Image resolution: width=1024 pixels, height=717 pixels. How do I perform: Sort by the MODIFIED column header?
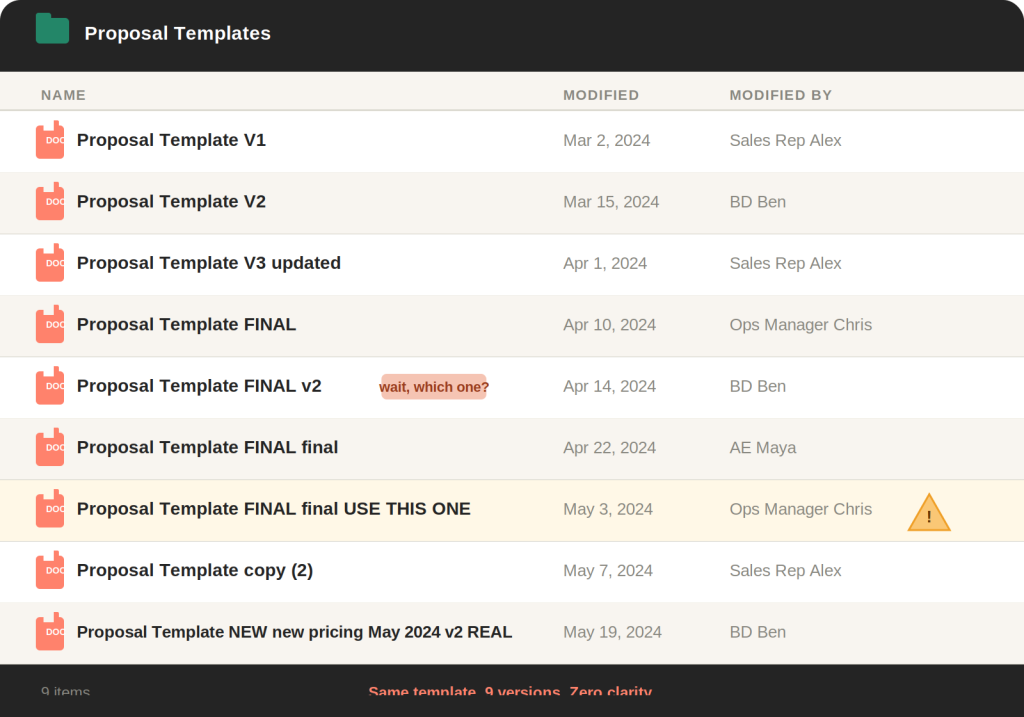pyautogui.click(x=600, y=95)
